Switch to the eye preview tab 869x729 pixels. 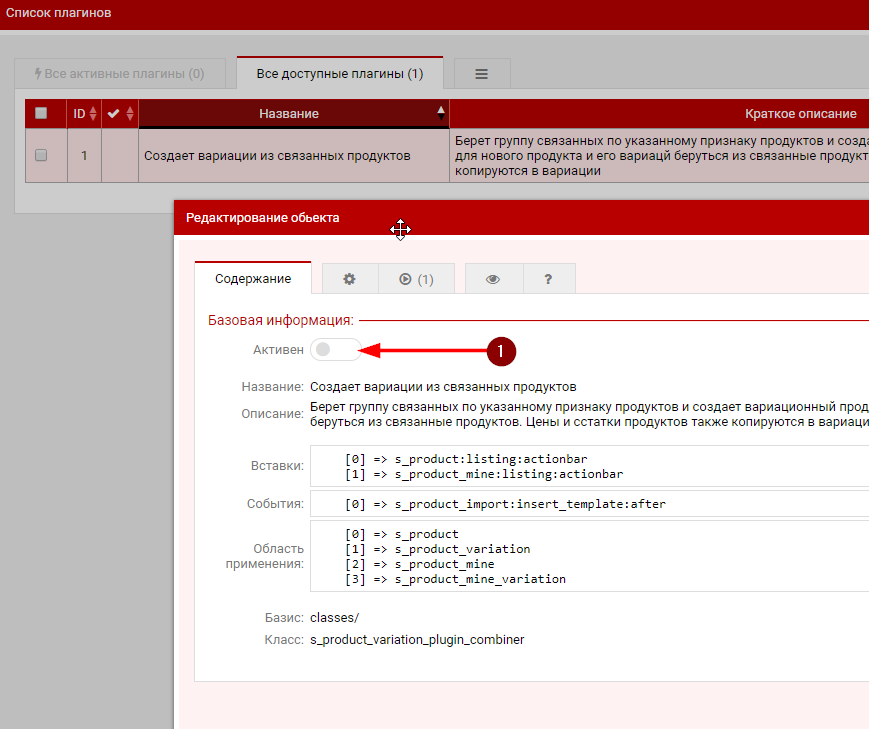[x=492, y=279]
